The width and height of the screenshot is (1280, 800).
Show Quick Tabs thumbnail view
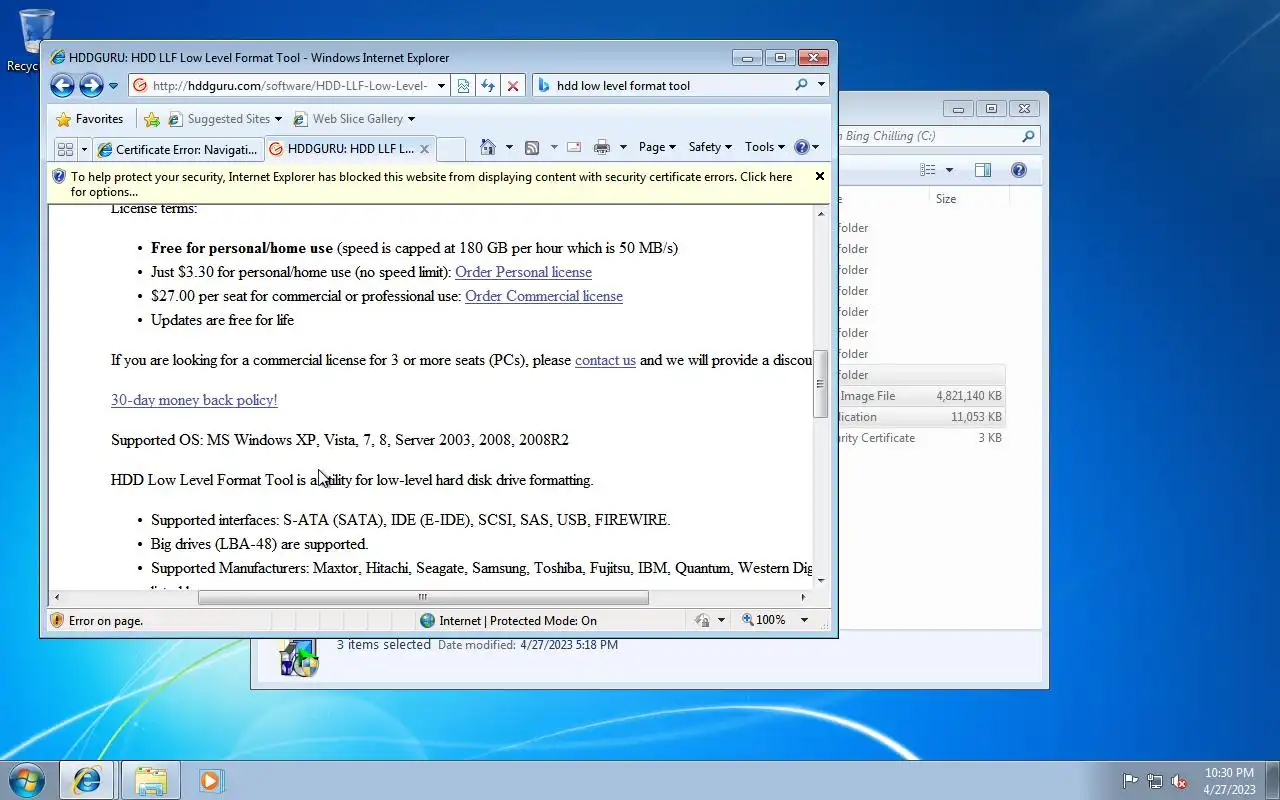pos(65,149)
